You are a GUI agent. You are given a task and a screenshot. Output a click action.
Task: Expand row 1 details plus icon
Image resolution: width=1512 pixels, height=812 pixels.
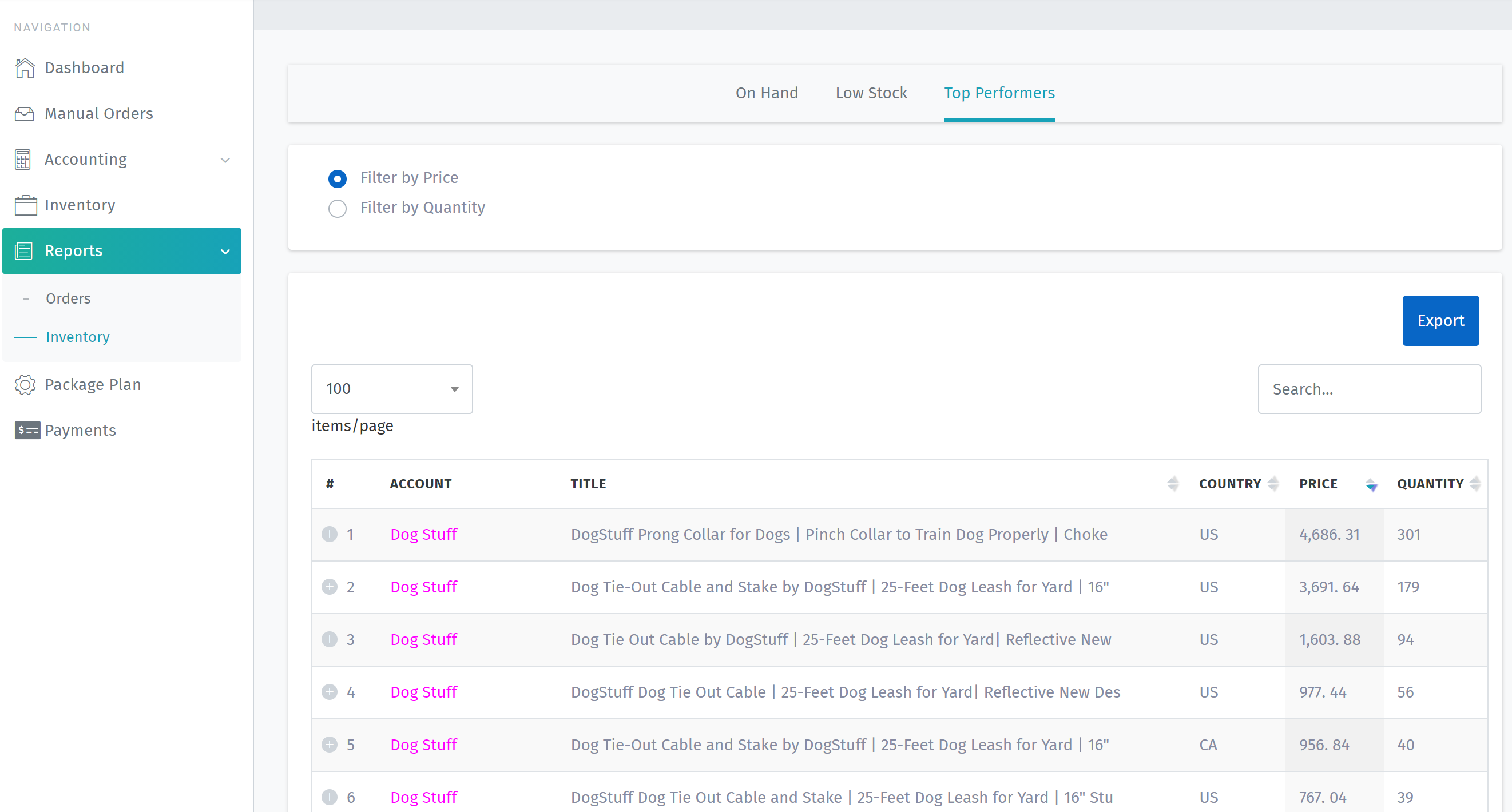coord(330,535)
